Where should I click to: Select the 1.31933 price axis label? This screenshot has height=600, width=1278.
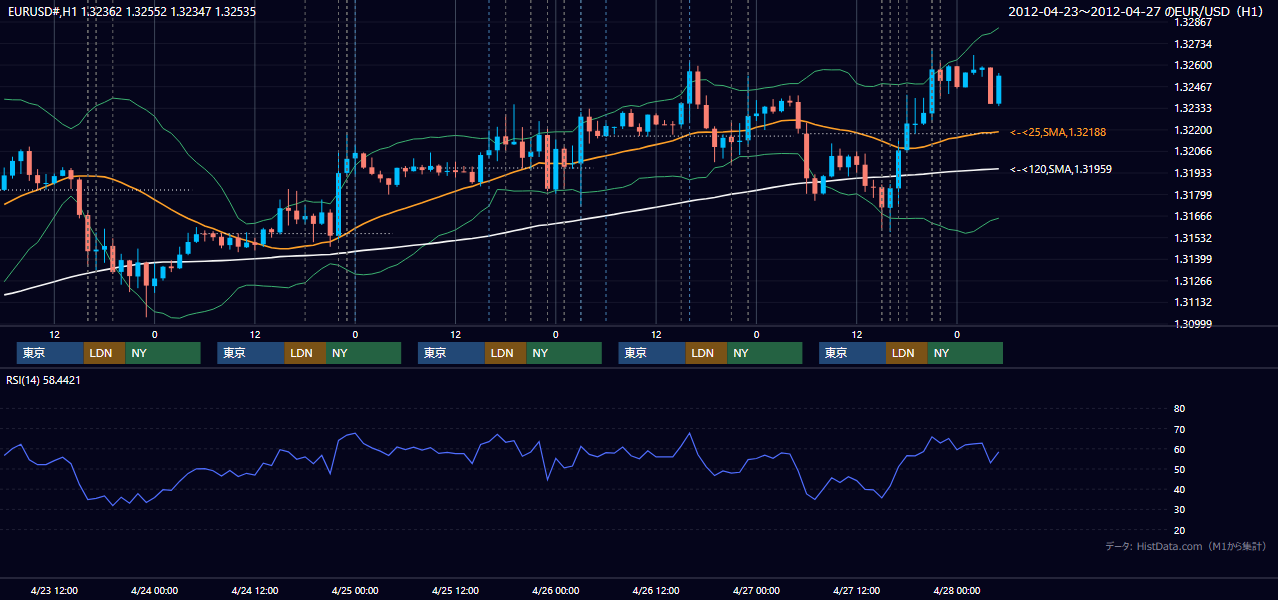(1193, 173)
